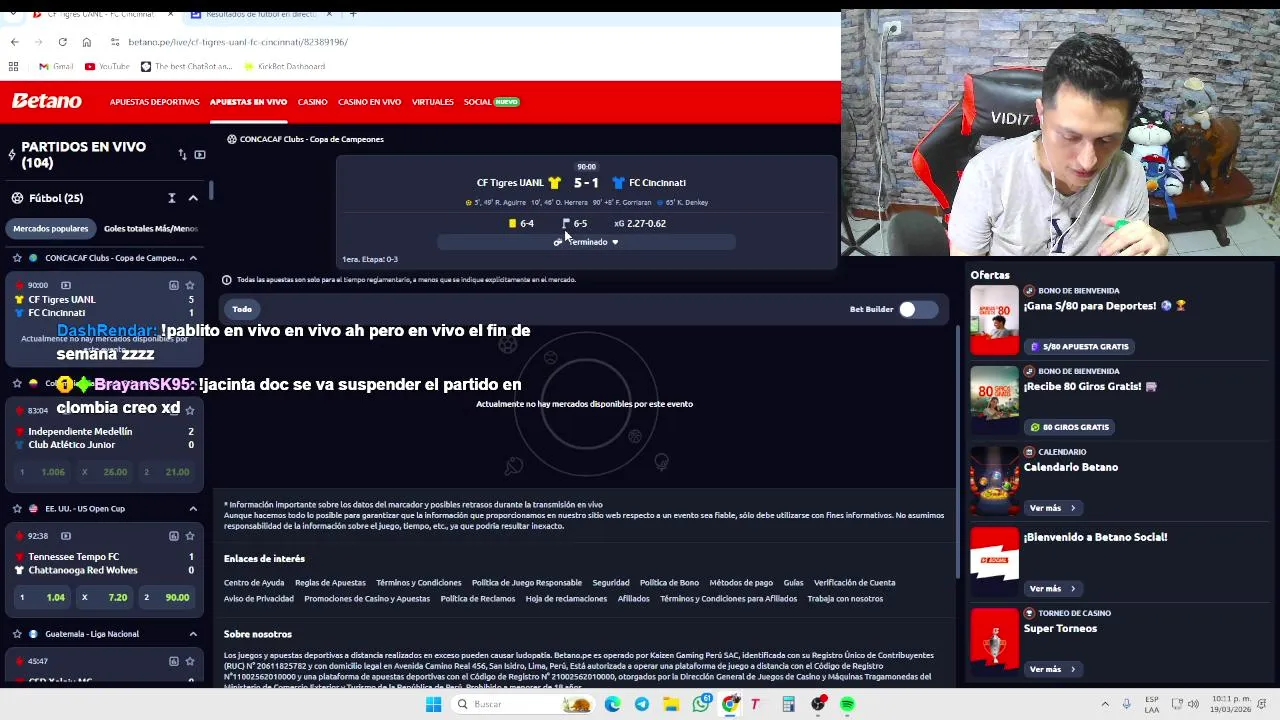Open stats icon for Guatemala 45:47 match
This screenshot has height=720, width=1280.
point(173,661)
